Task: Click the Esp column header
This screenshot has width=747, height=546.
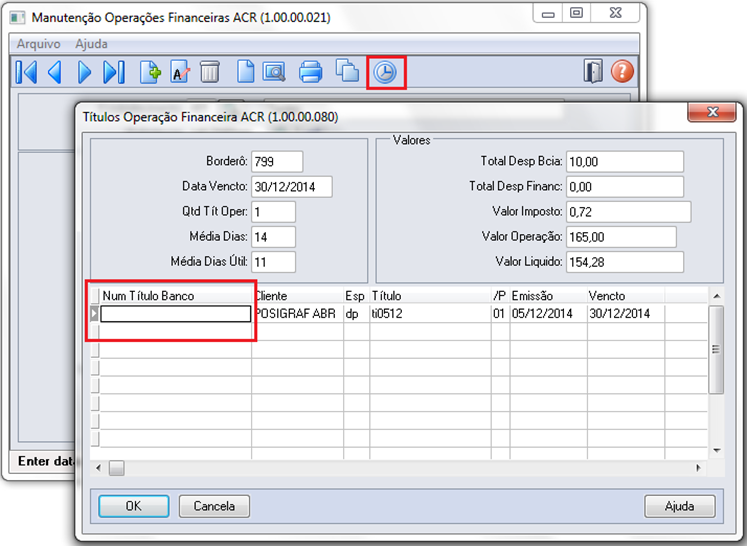Action: pos(356,296)
